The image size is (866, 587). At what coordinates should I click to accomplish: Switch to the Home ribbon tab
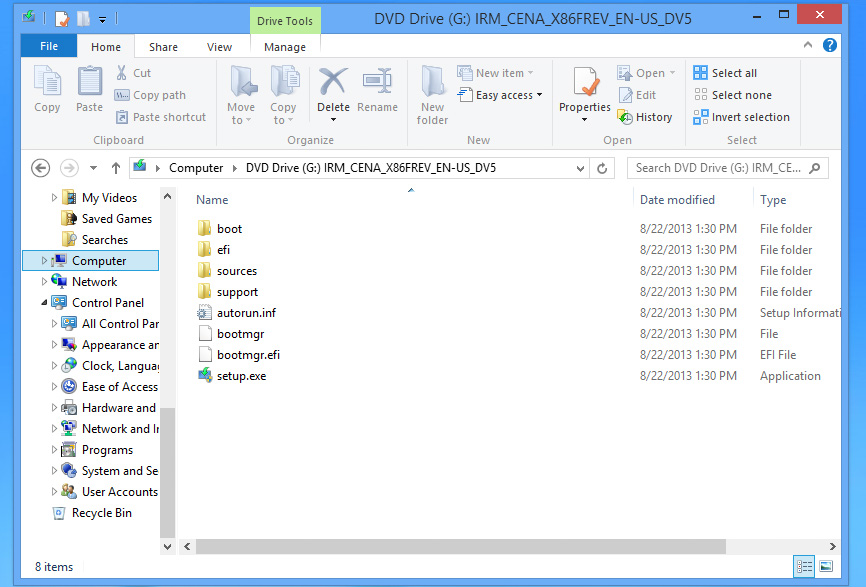point(105,47)
